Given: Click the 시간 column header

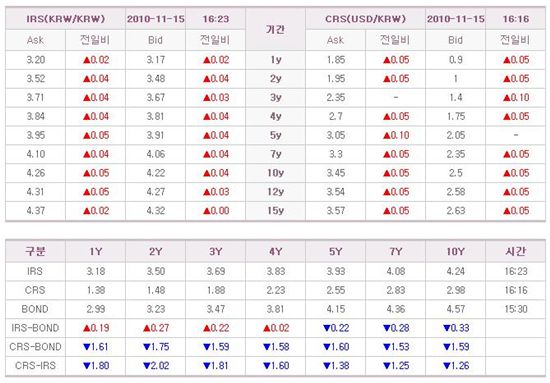Looking at the screenshot, I should point(515,251).
